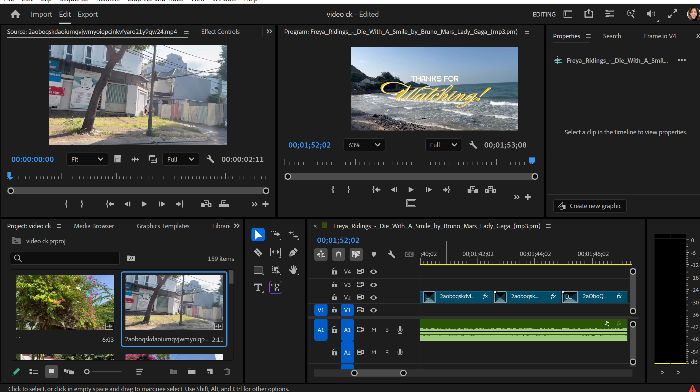The height and width of the screenshot is (392, 700).
Task: Toggle V2 track output eye
Action: click(374, 297)
